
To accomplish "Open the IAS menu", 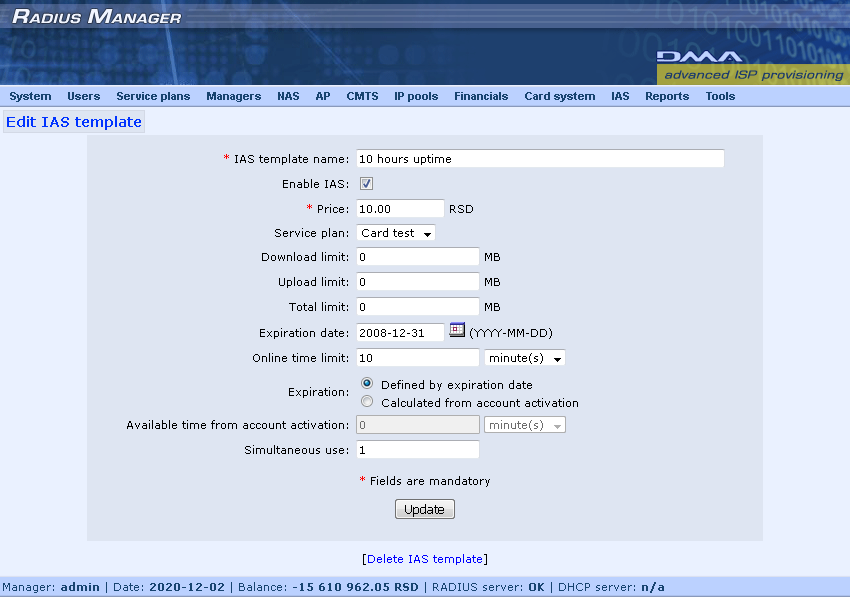I will 620,96.
